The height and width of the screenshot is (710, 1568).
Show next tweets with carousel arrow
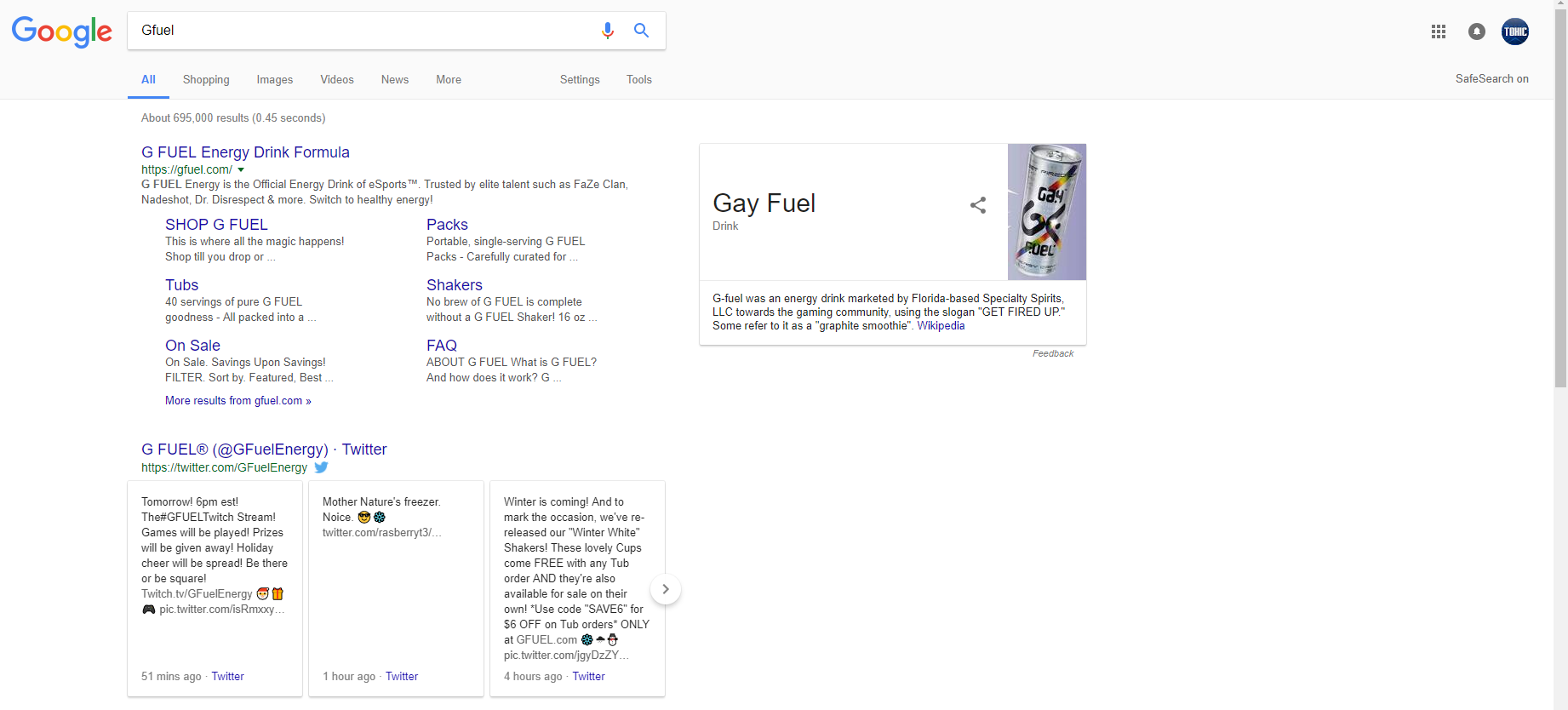665,589
